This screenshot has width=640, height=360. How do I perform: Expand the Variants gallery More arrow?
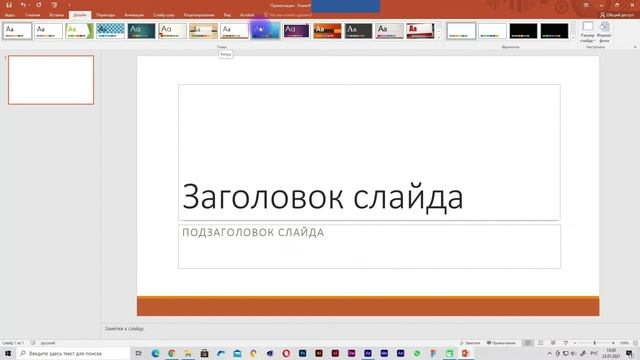click(573, 37)
